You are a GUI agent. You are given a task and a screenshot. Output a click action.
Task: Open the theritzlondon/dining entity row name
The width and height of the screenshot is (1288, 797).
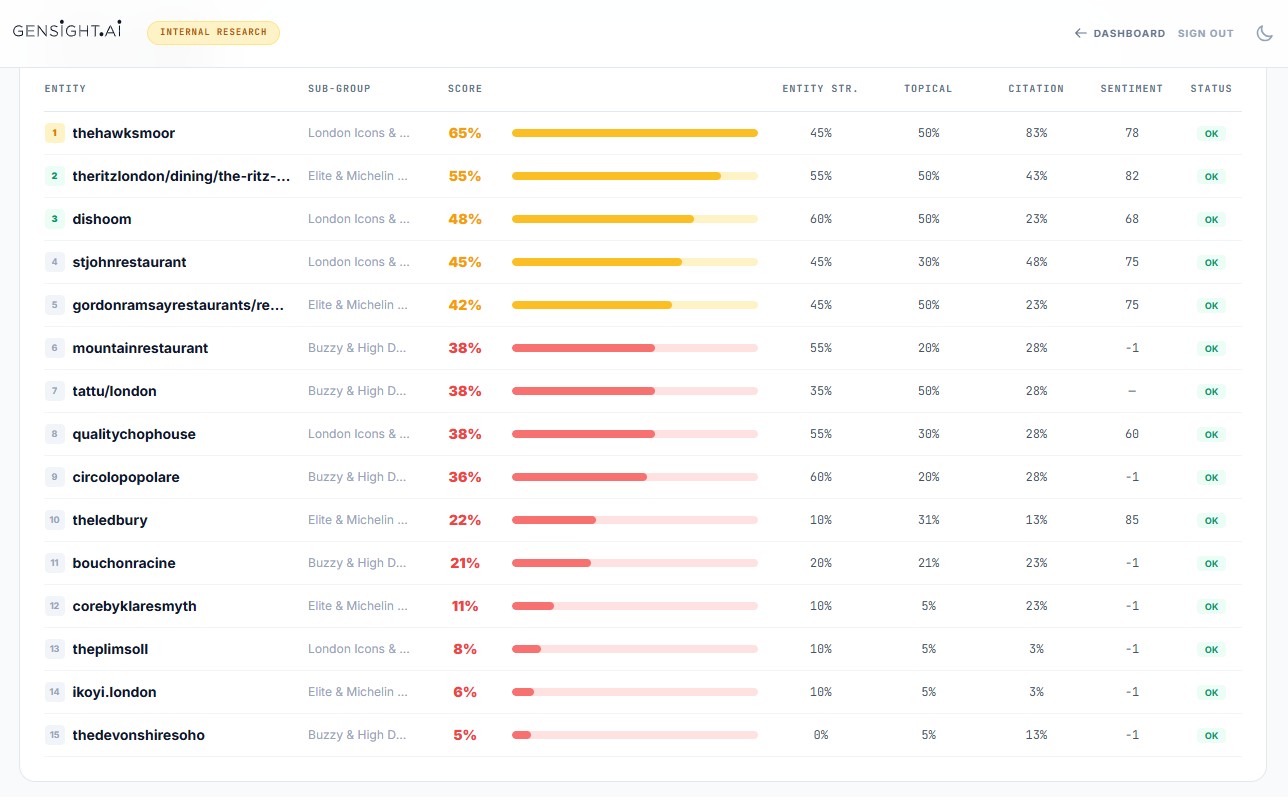182,176
